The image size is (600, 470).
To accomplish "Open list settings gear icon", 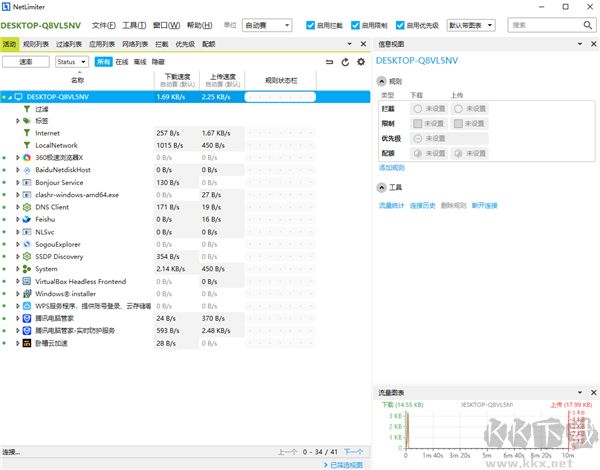I will tap(361, 62).
